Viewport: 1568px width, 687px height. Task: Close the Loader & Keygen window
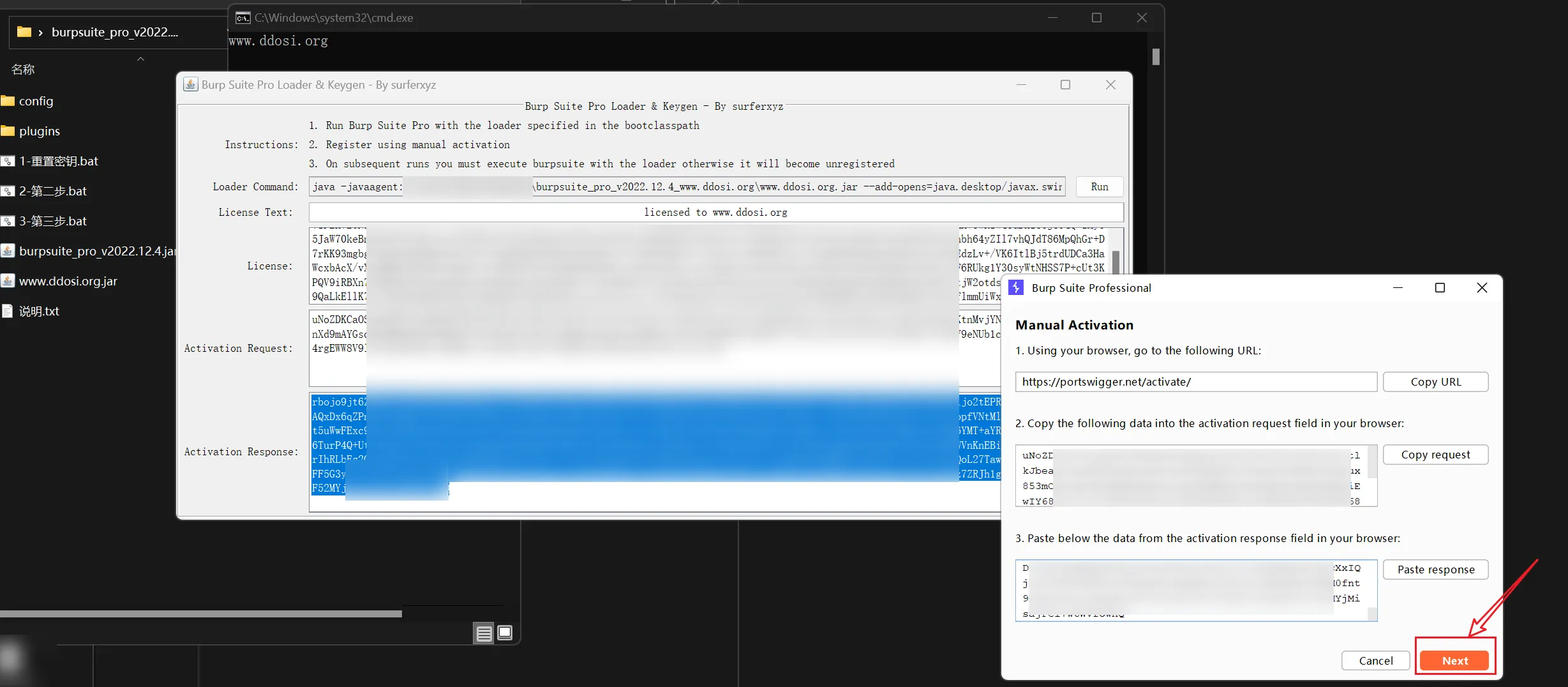coord(1110,84)
